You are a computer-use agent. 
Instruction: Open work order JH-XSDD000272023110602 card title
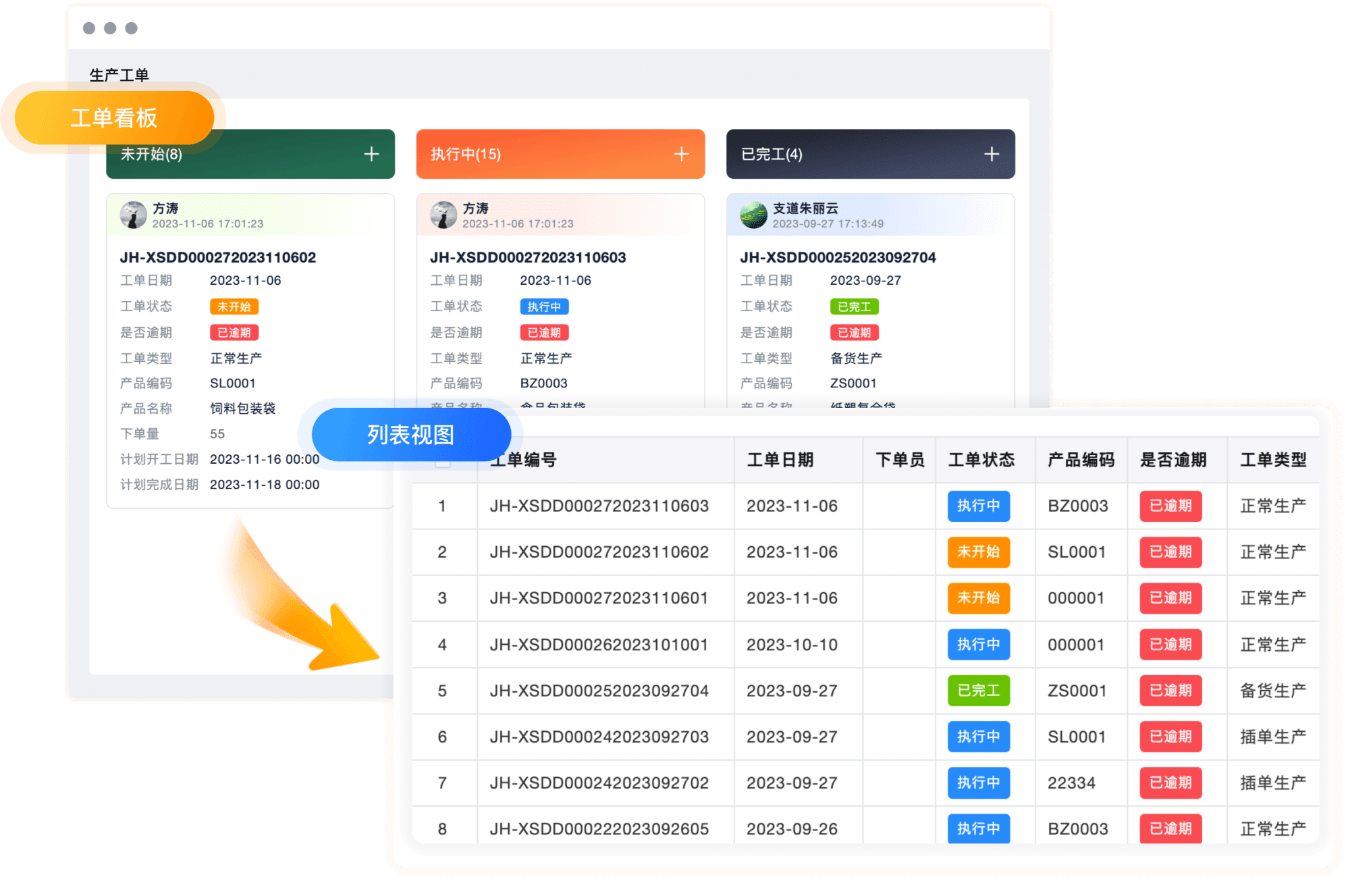pos(218,257)
